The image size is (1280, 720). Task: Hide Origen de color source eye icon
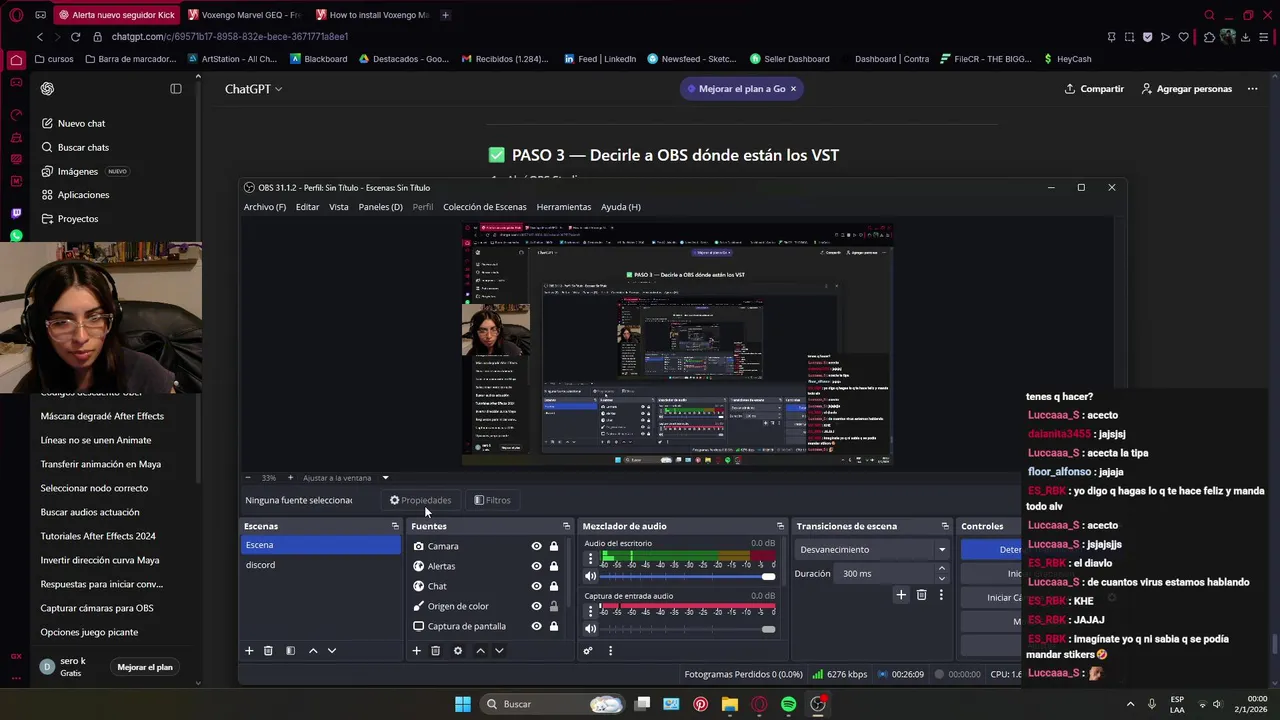[x=536, y=606]
